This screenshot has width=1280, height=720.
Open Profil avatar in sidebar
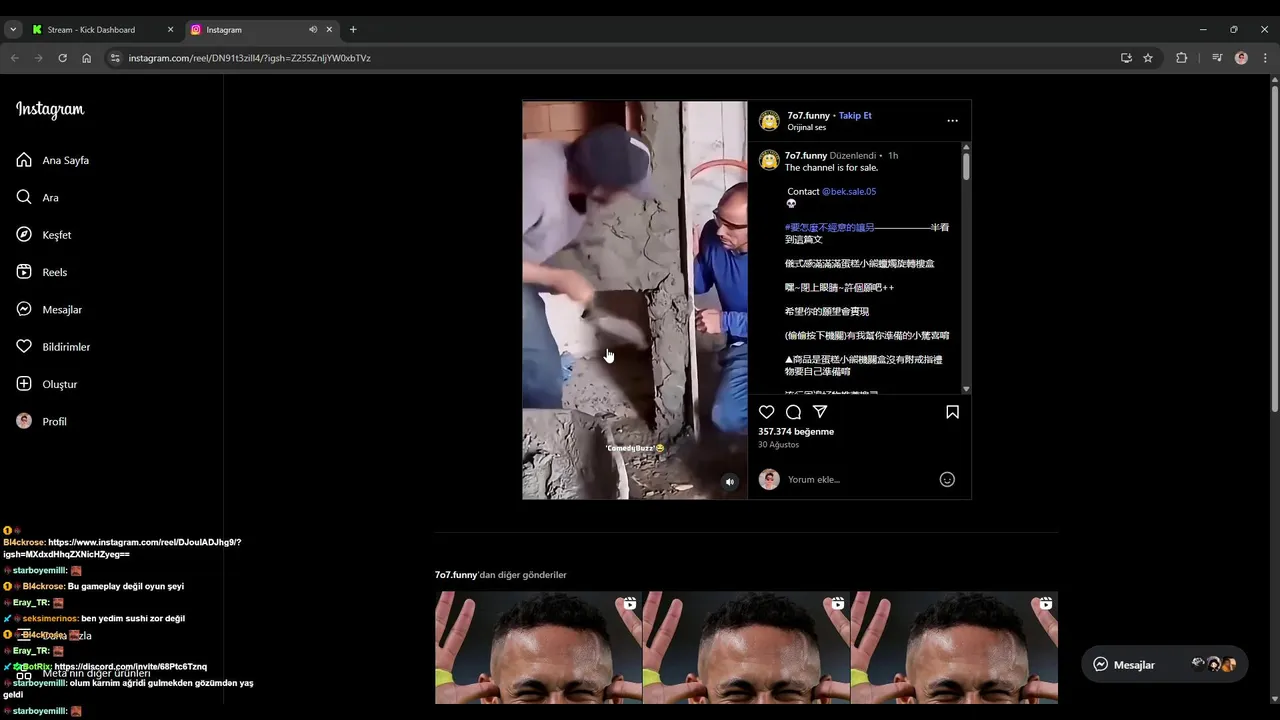[x=24, y=421]
